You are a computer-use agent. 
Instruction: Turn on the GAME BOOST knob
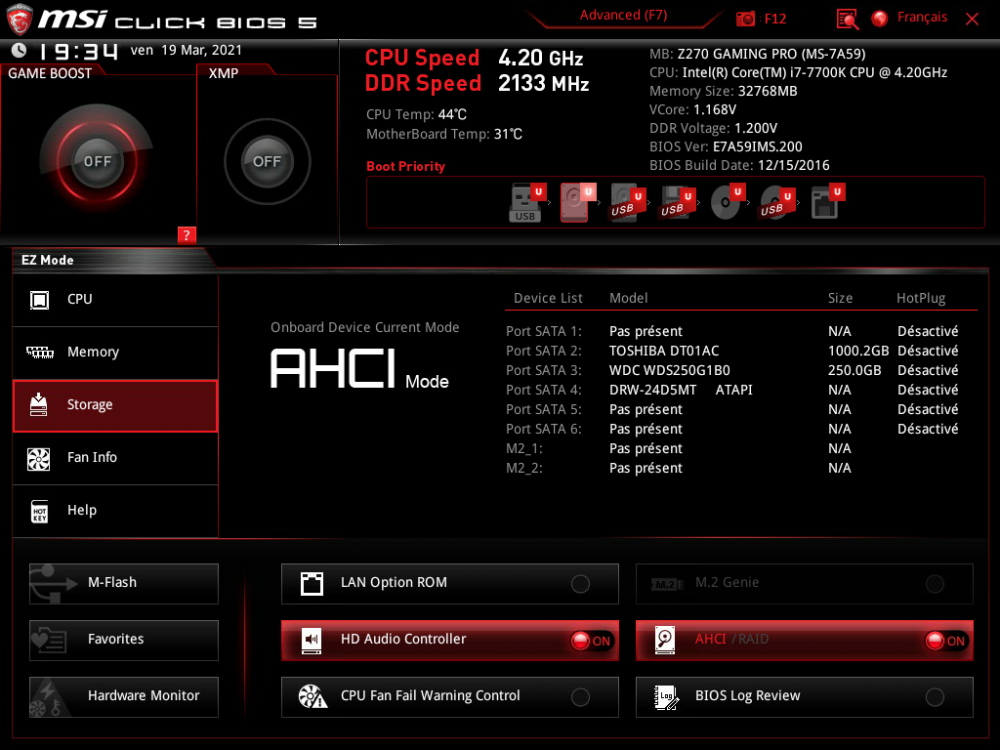click(x=97, y=161)
